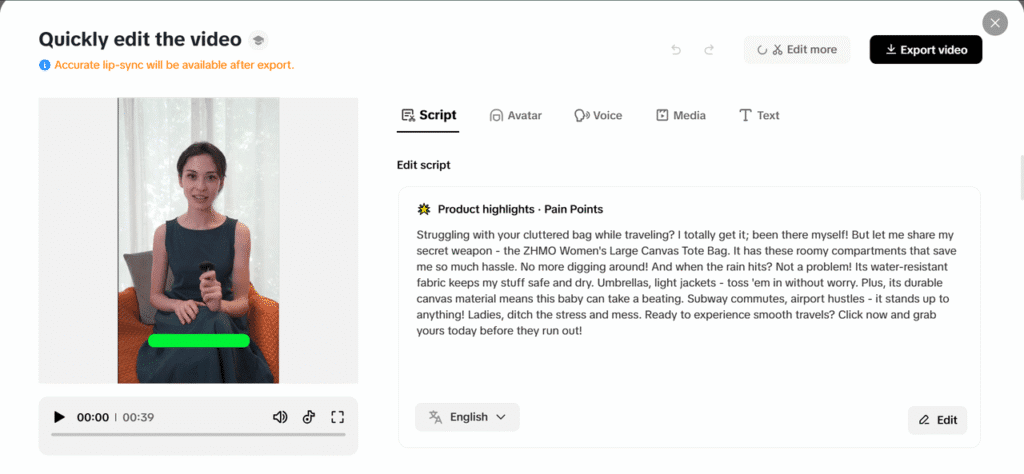
Task: Enter fullscreen video preview
Action: [337, 417]
